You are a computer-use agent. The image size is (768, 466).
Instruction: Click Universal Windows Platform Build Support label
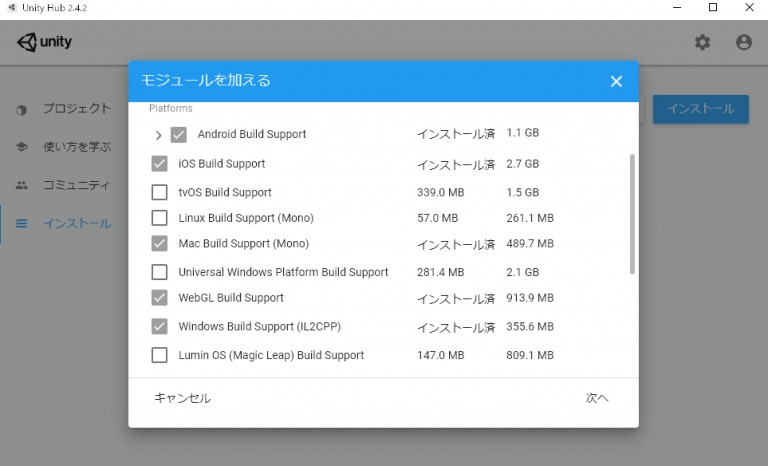point(283,272)
